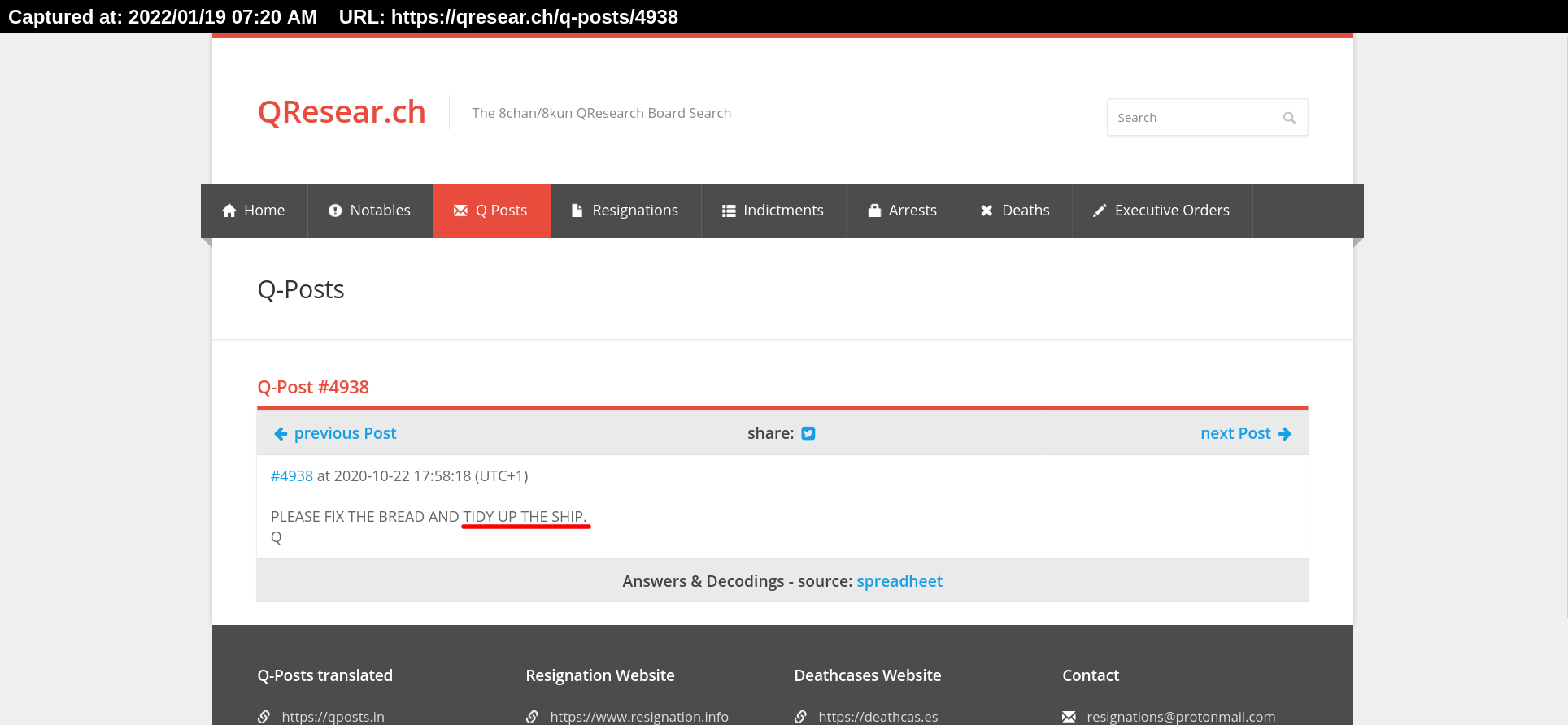Screen dimensions: 1568x725
Task: Click the Notables exclamation icon
Action: tap(335, 211)
